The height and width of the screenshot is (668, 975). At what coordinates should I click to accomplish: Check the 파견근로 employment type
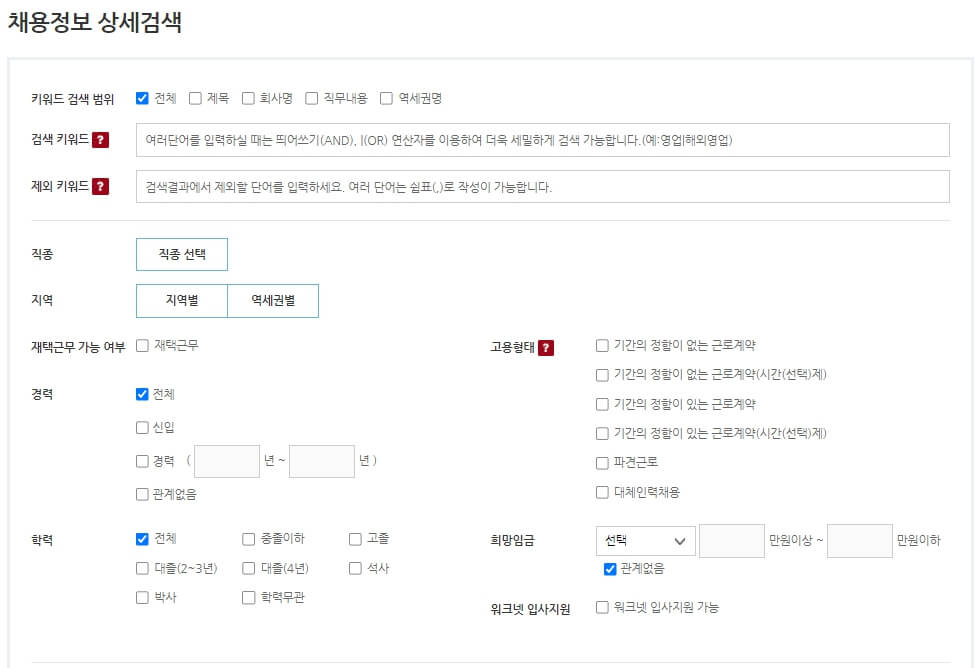602,462
